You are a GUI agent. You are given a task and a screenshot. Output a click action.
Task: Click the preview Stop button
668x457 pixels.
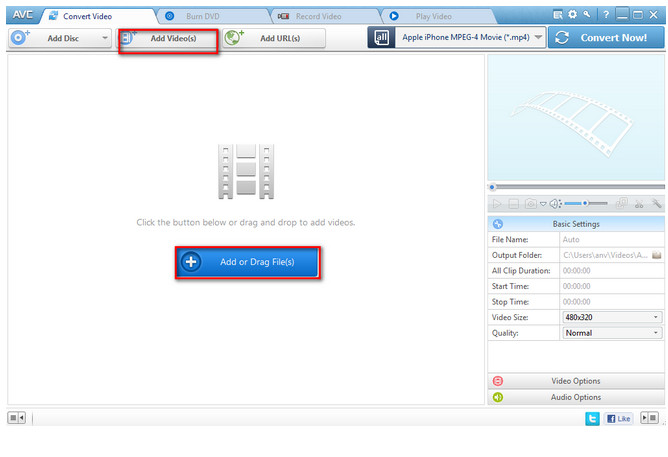point(514,204)
